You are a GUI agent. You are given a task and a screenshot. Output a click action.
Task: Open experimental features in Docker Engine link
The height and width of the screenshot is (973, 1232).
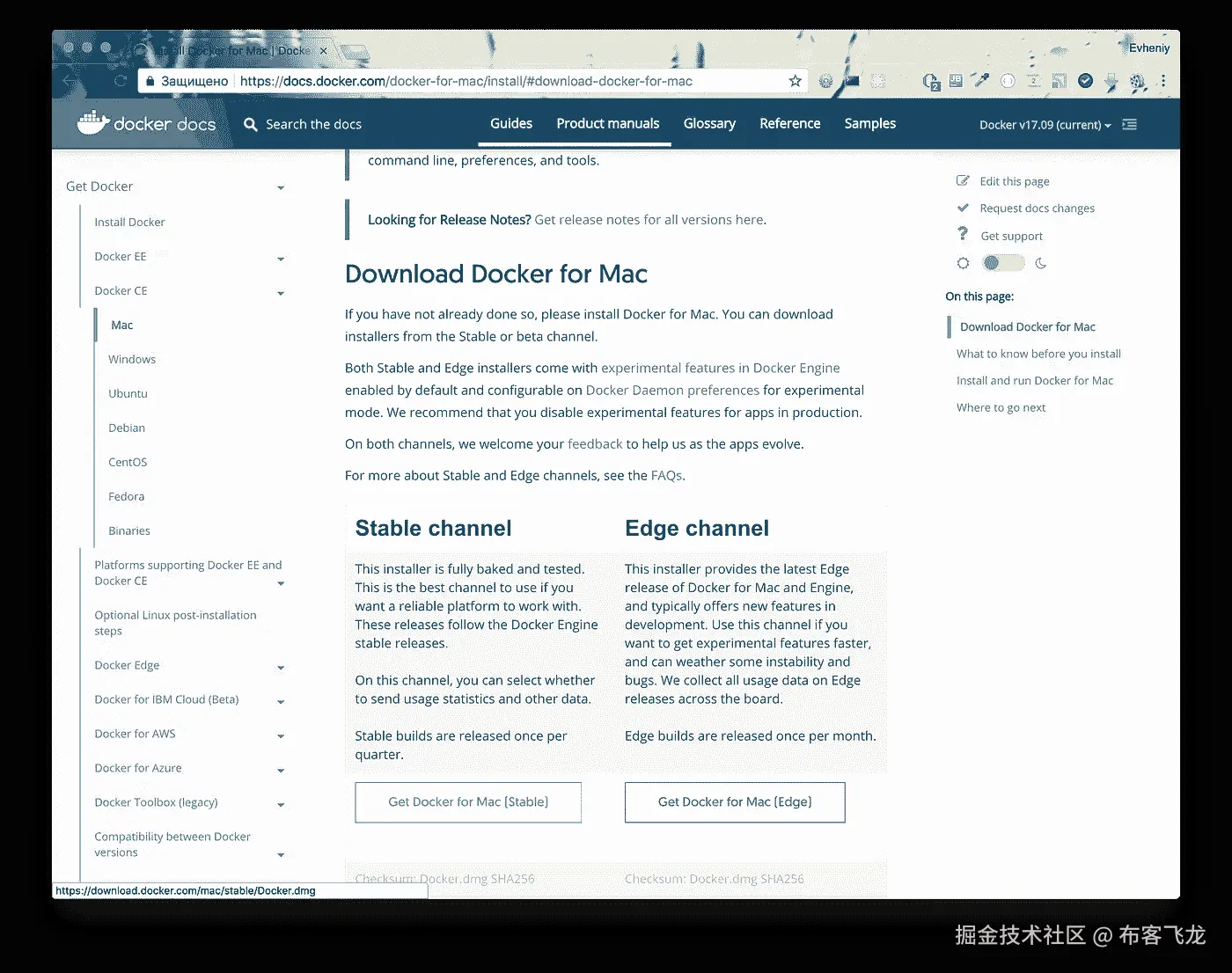click(721, 368)
